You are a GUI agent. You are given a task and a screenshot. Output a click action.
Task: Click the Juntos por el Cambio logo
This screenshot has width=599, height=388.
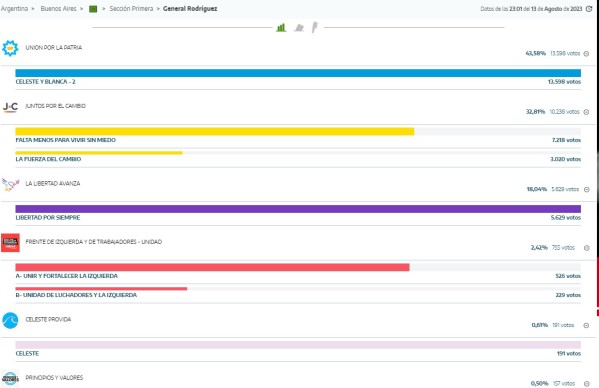click(x=10, y=107)
